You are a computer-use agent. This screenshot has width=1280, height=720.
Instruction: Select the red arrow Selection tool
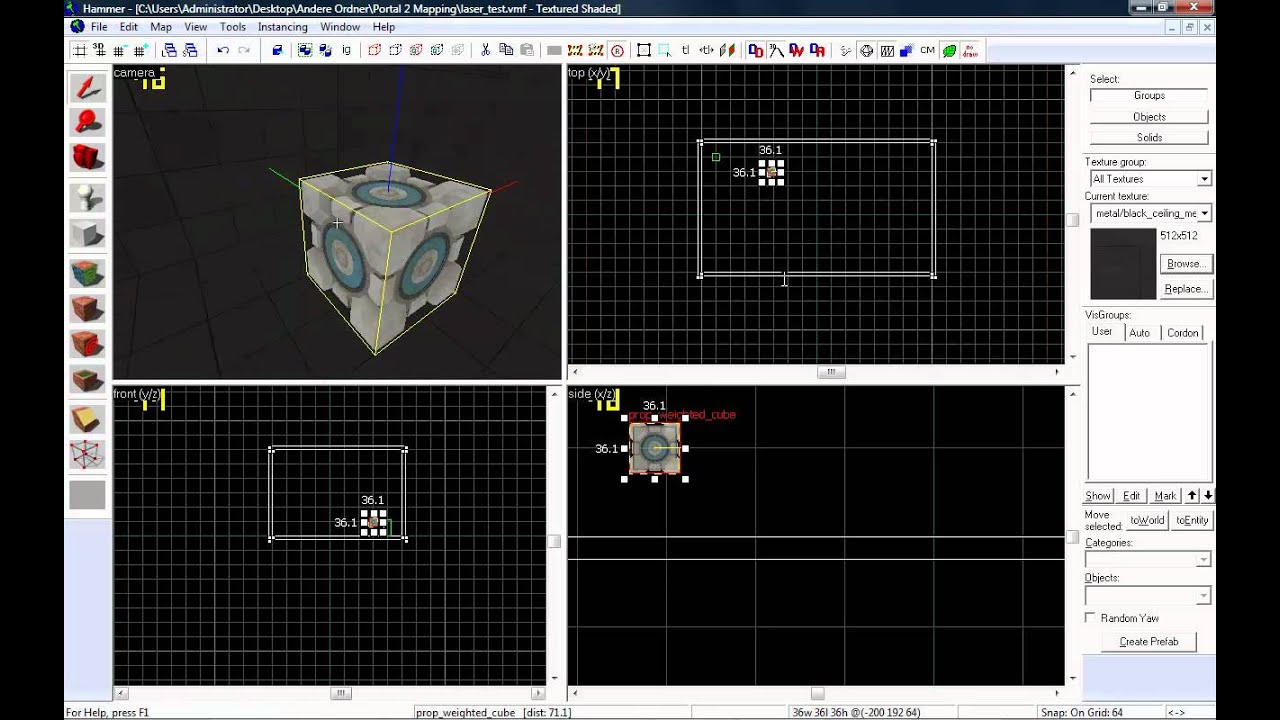pos(88,87)
